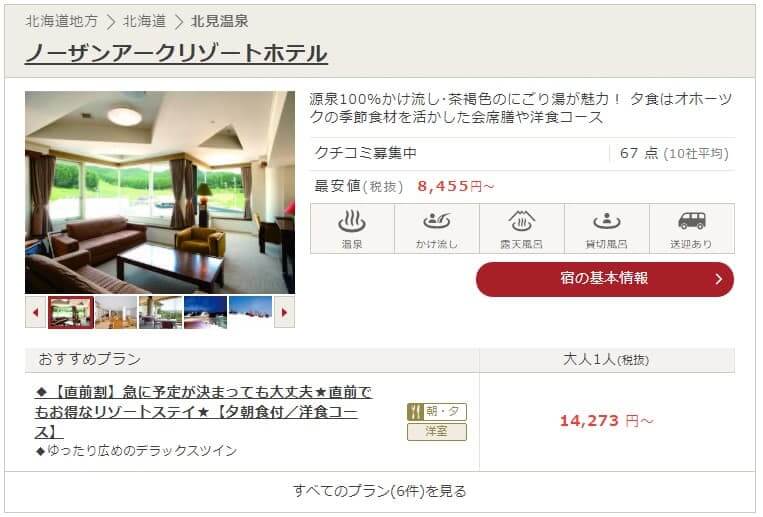Go to 北海道 breadcrumb
763x517 pixels.
(145, 21)
